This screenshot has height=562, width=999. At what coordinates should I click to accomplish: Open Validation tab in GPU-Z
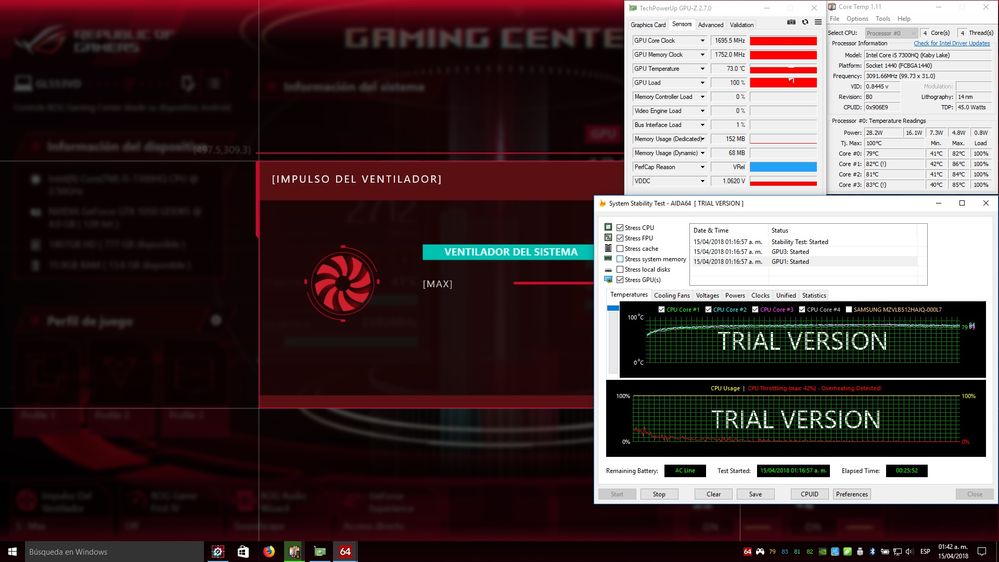(x=742, y=25)
